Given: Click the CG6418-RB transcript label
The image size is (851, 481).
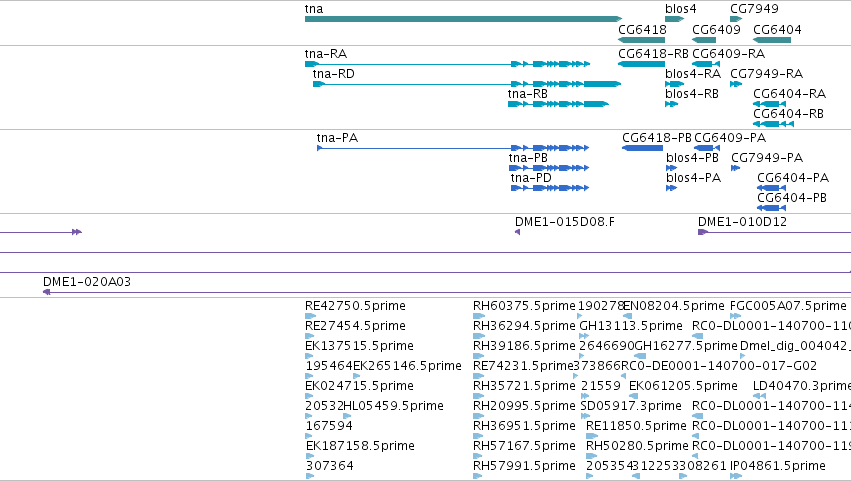Looking at the screenshot, I should (653, 54).
